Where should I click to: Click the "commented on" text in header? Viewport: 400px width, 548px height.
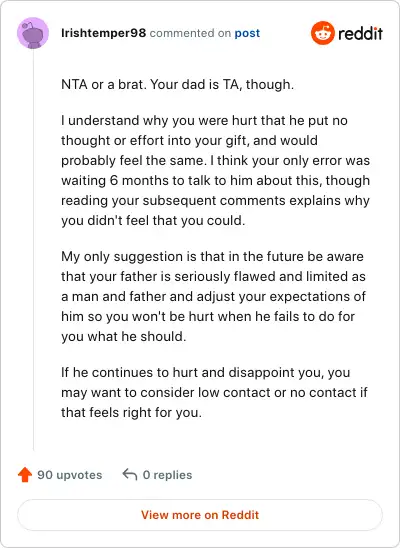point(190,33)
